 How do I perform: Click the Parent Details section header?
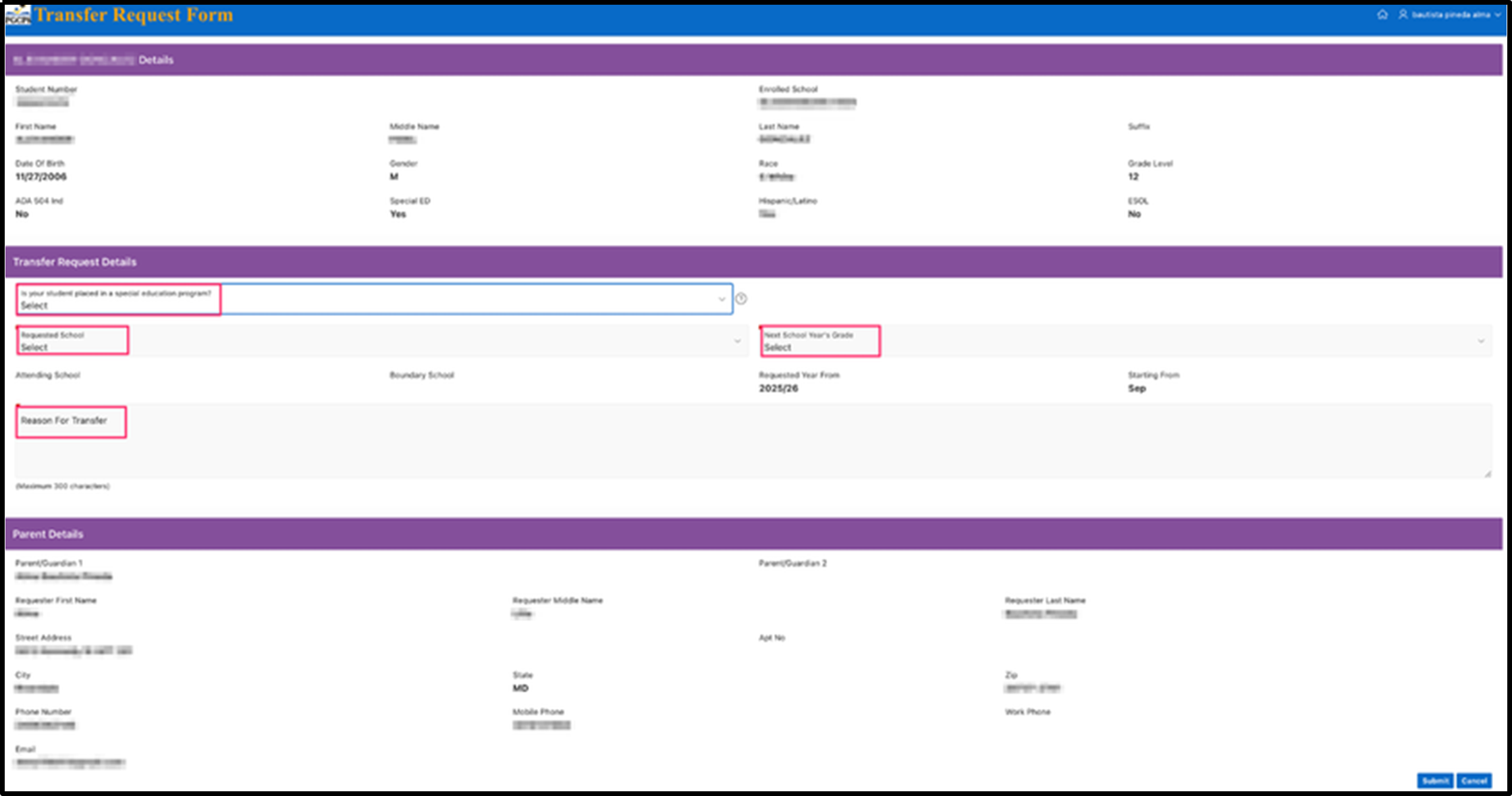click(47, 533)
